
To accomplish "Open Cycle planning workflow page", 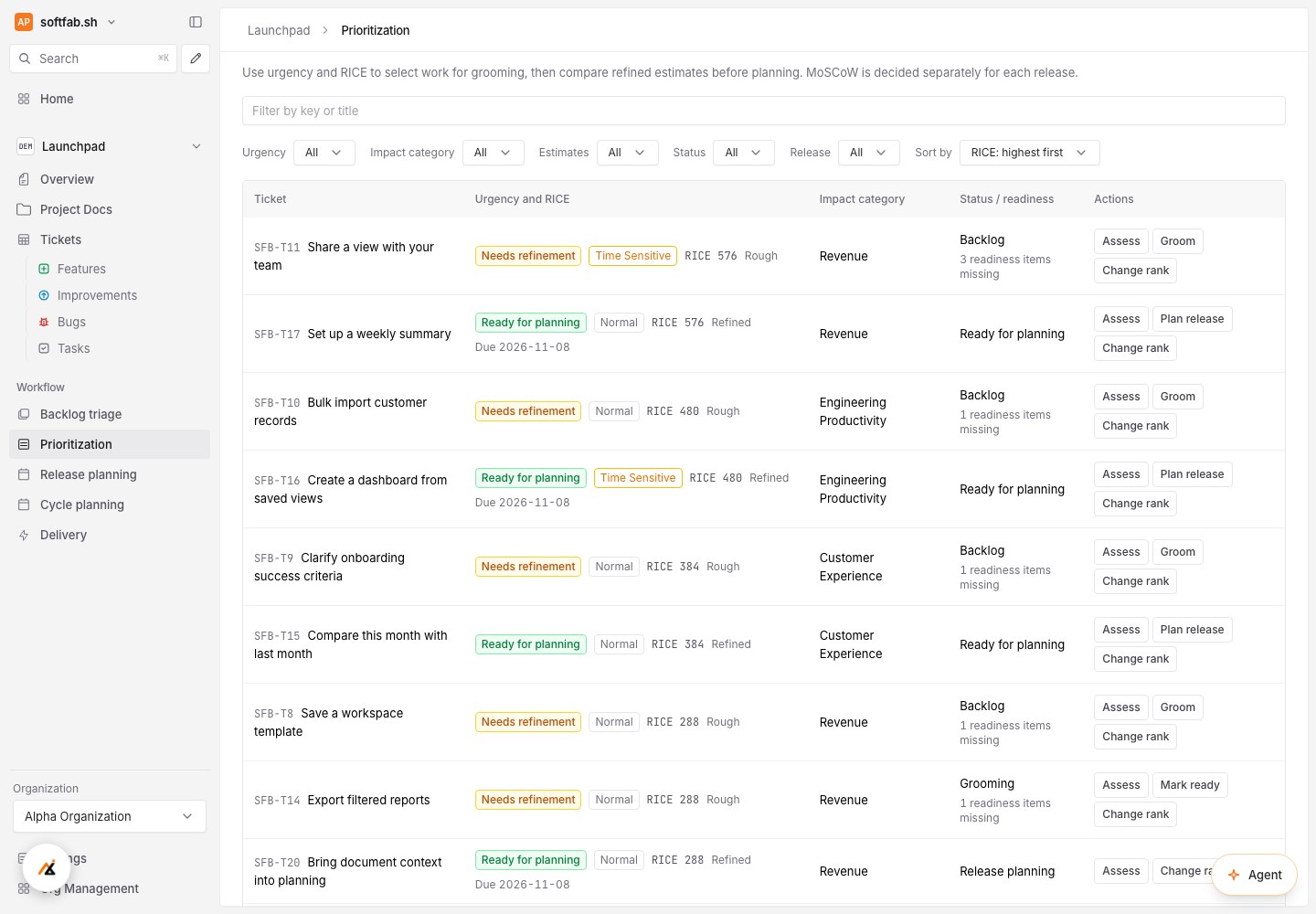I will tap(110, 505).
